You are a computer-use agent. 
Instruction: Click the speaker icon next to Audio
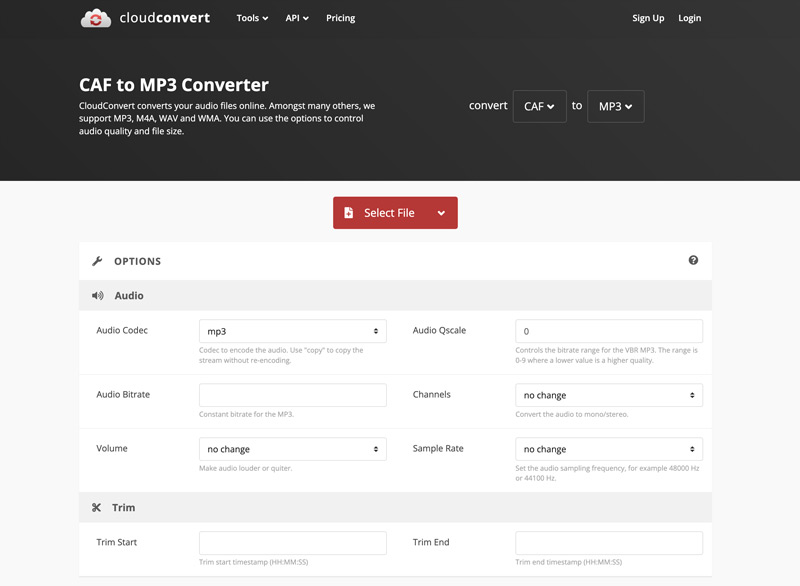coord(98,296)
